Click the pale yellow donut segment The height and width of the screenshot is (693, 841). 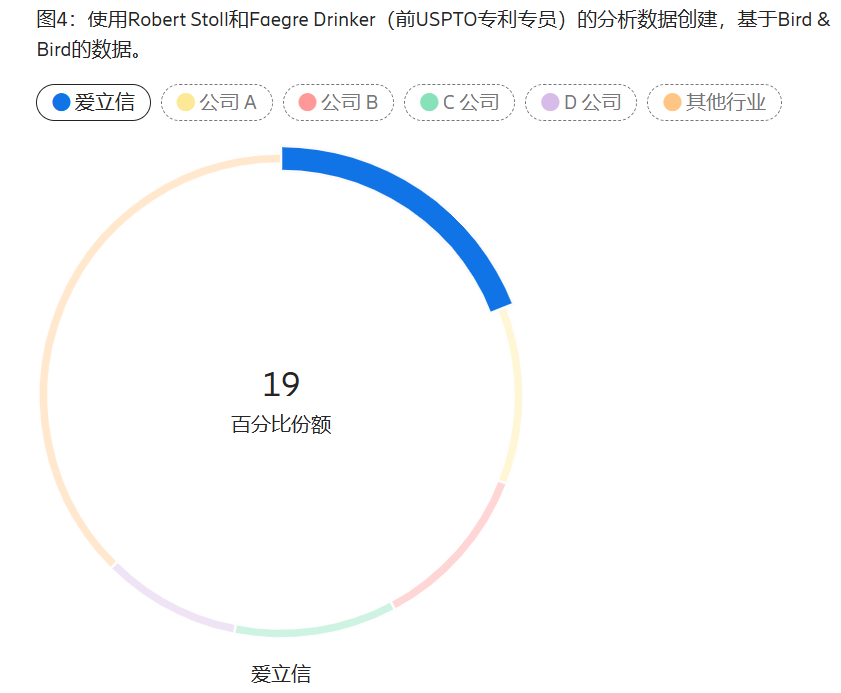(517, 397)
